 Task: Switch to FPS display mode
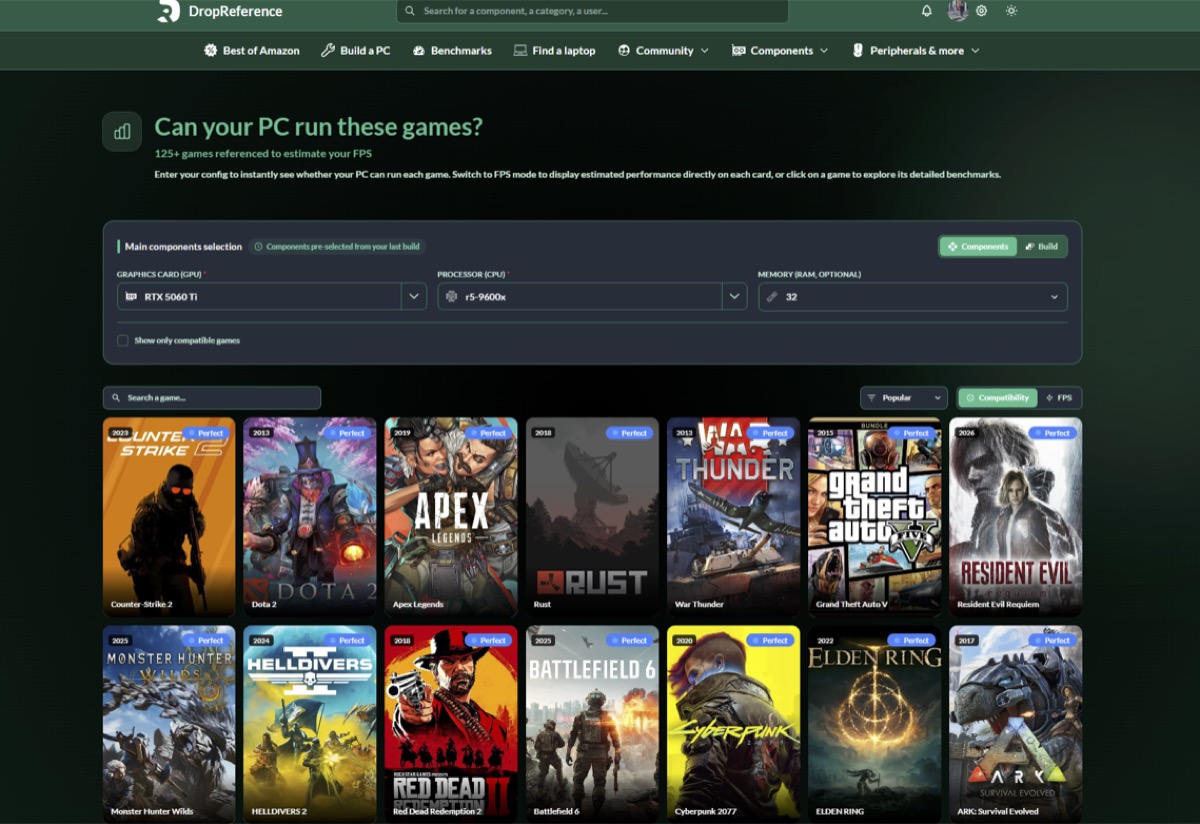point(1060,397)
